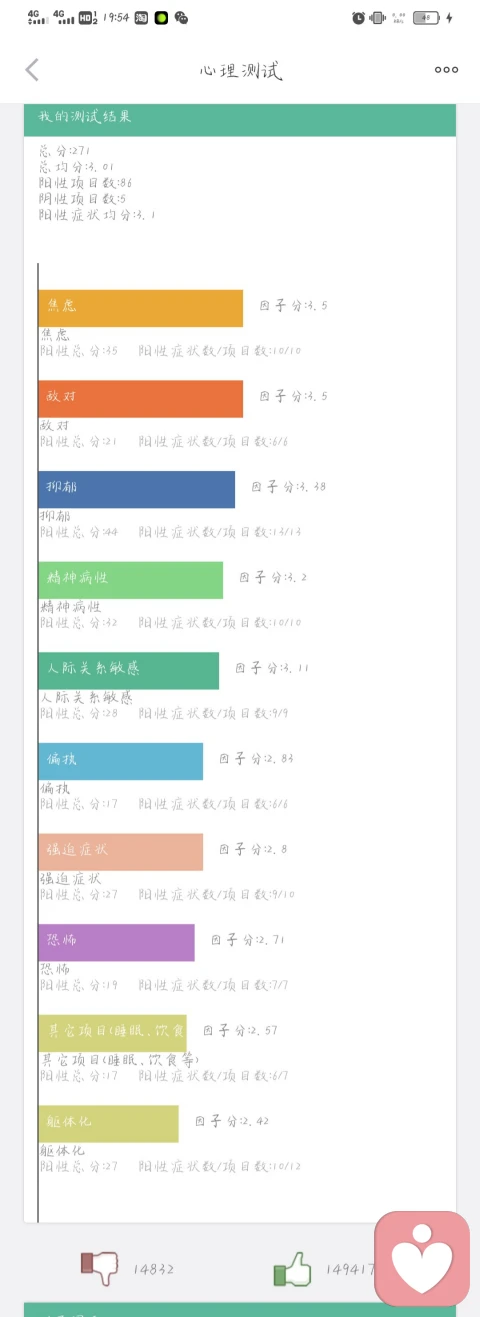Open the three-dot more options menu
The height and width of the screenshot is (1317, 480).
446,69
